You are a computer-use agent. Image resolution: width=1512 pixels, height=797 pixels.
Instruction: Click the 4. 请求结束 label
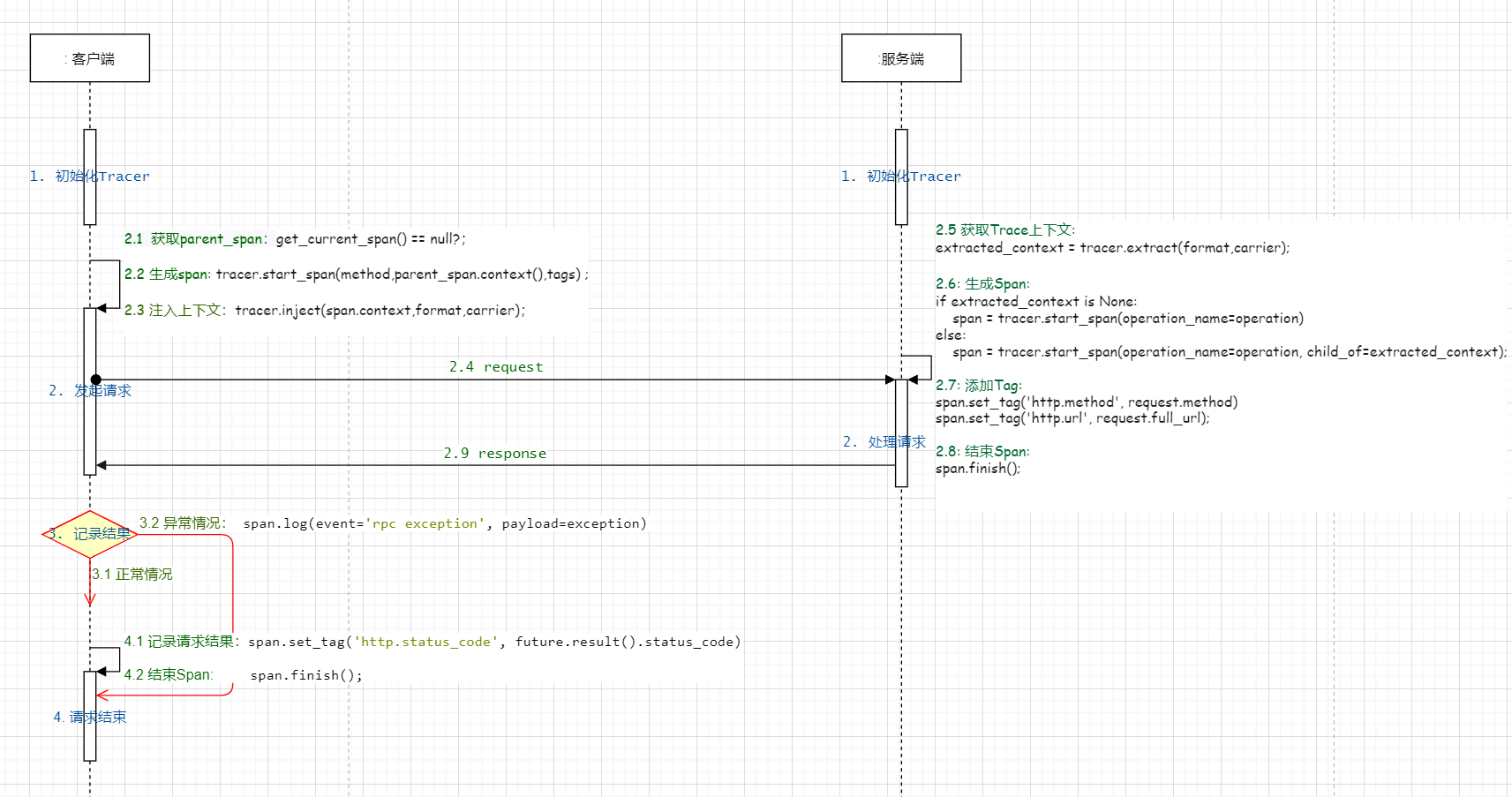tap(89, 717)
